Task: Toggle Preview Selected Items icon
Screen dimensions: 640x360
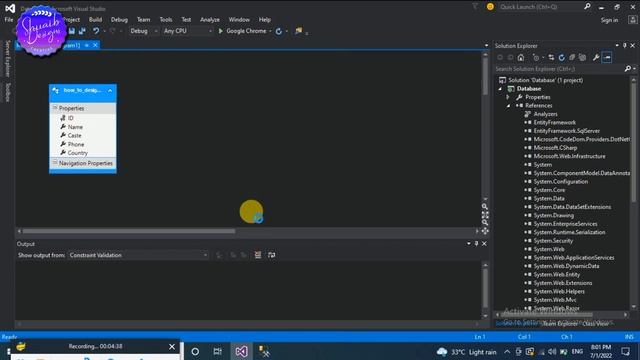Action: click(607, 58)
